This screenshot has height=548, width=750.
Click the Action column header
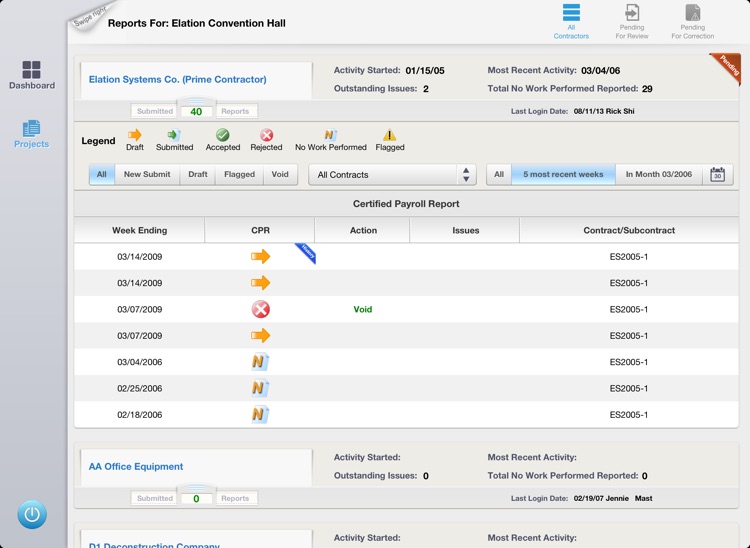click(363, 230)
